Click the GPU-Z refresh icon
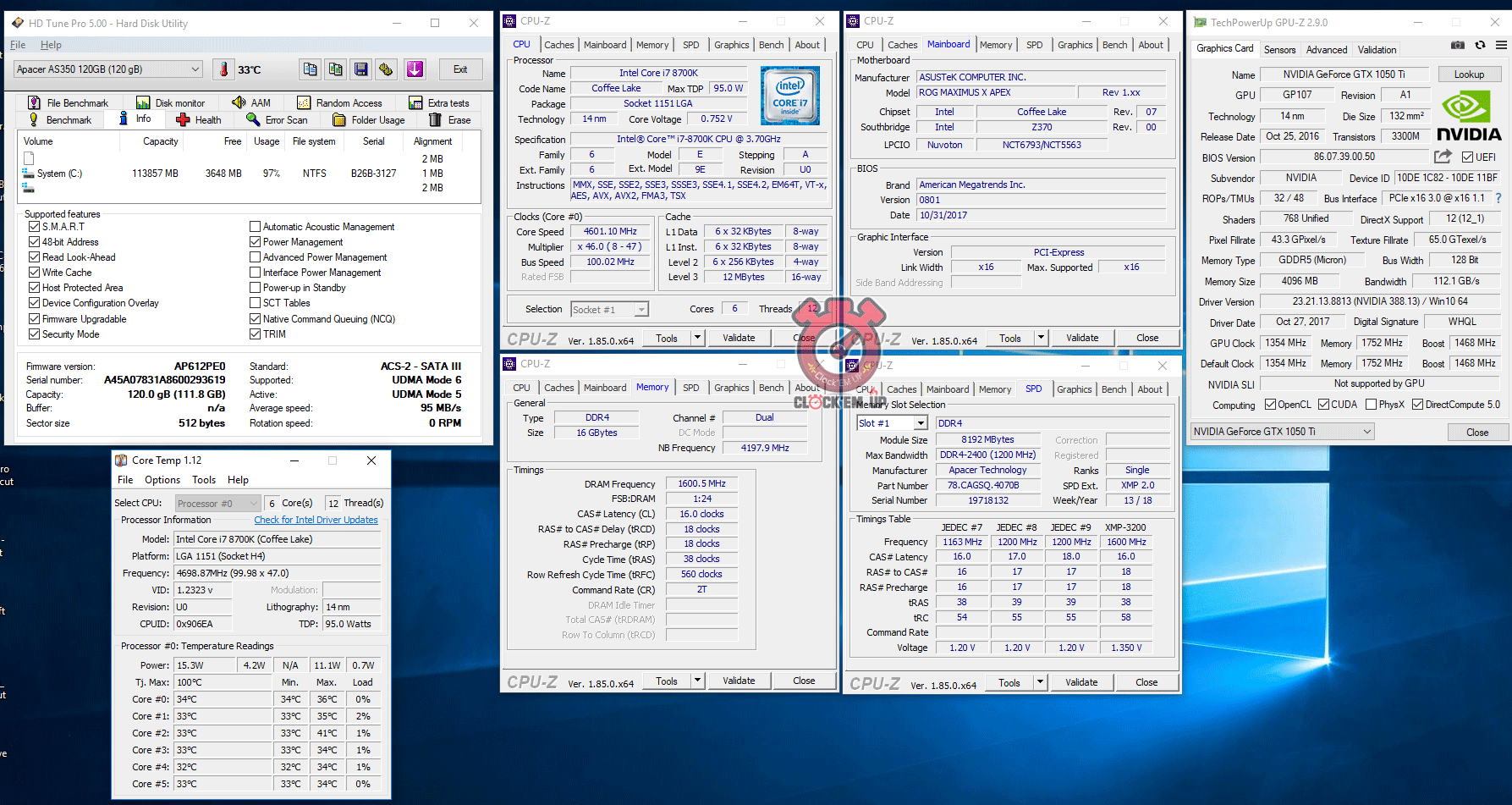 [x=1480, y=46]
